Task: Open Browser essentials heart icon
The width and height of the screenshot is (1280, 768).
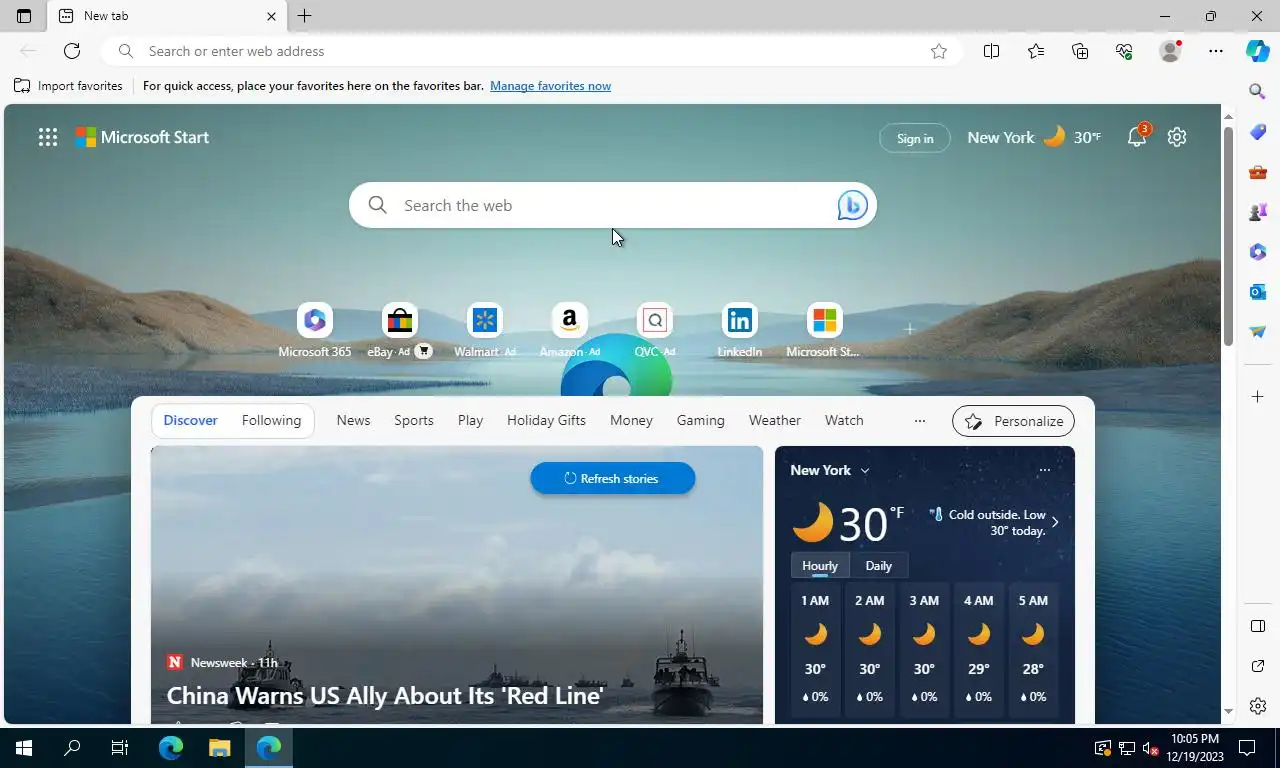Action: [x=1124, y=51]
